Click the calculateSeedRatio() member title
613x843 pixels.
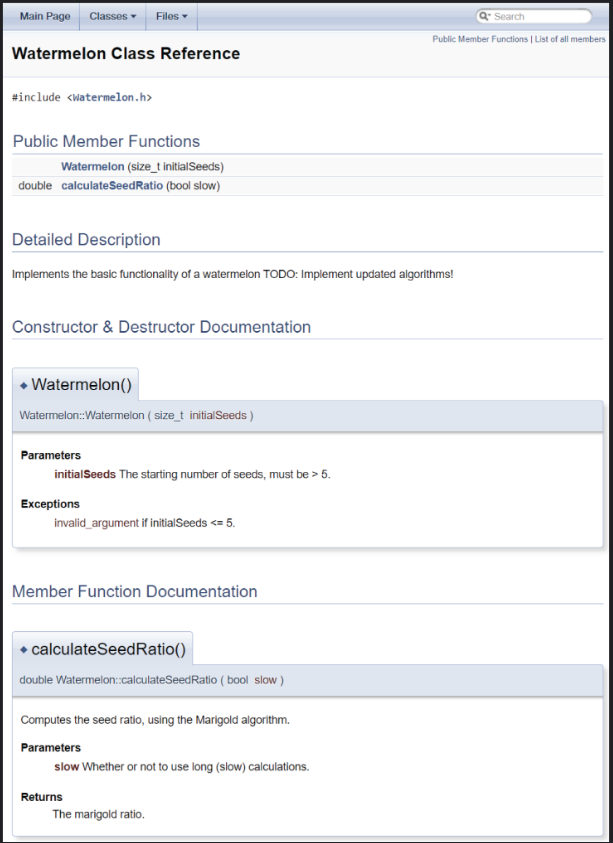coord(109,649)
